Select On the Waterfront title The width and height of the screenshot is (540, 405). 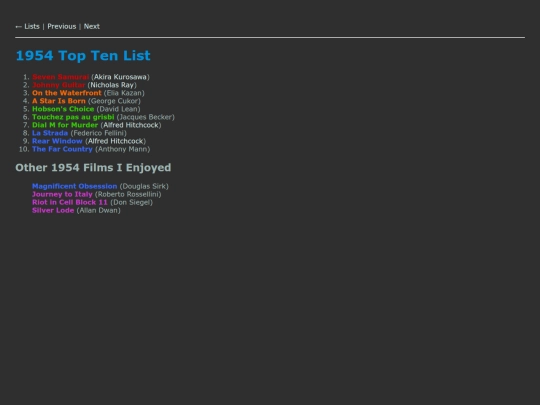click(67, 93)
